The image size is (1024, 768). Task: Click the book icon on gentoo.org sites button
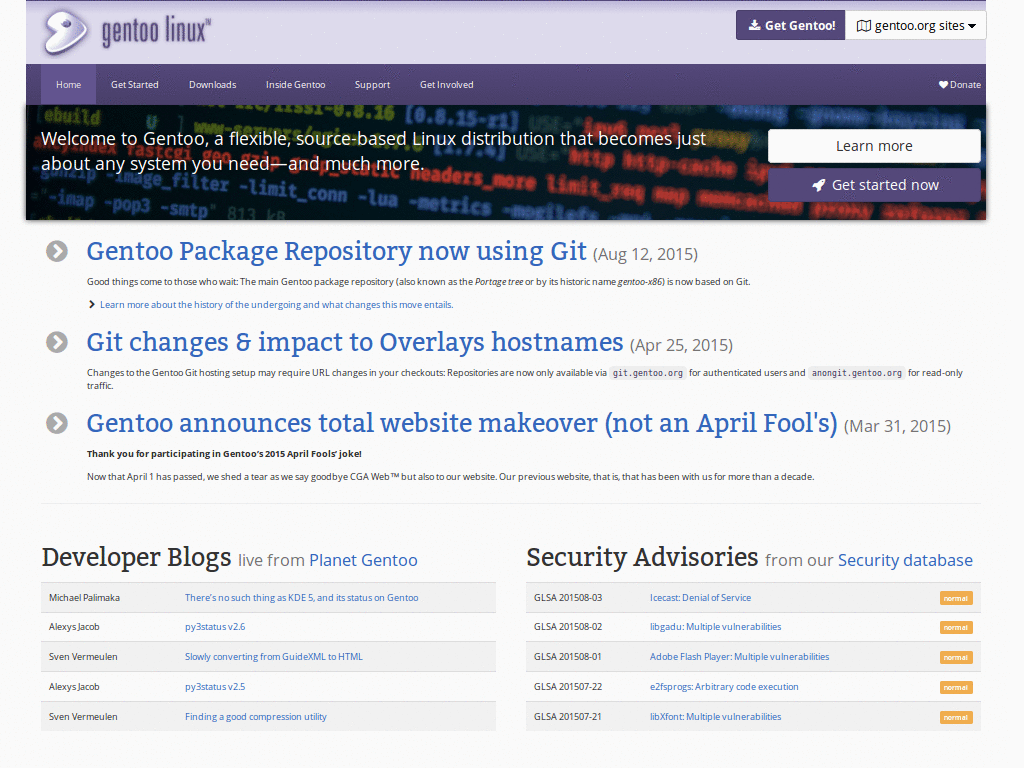pos(866,24)
